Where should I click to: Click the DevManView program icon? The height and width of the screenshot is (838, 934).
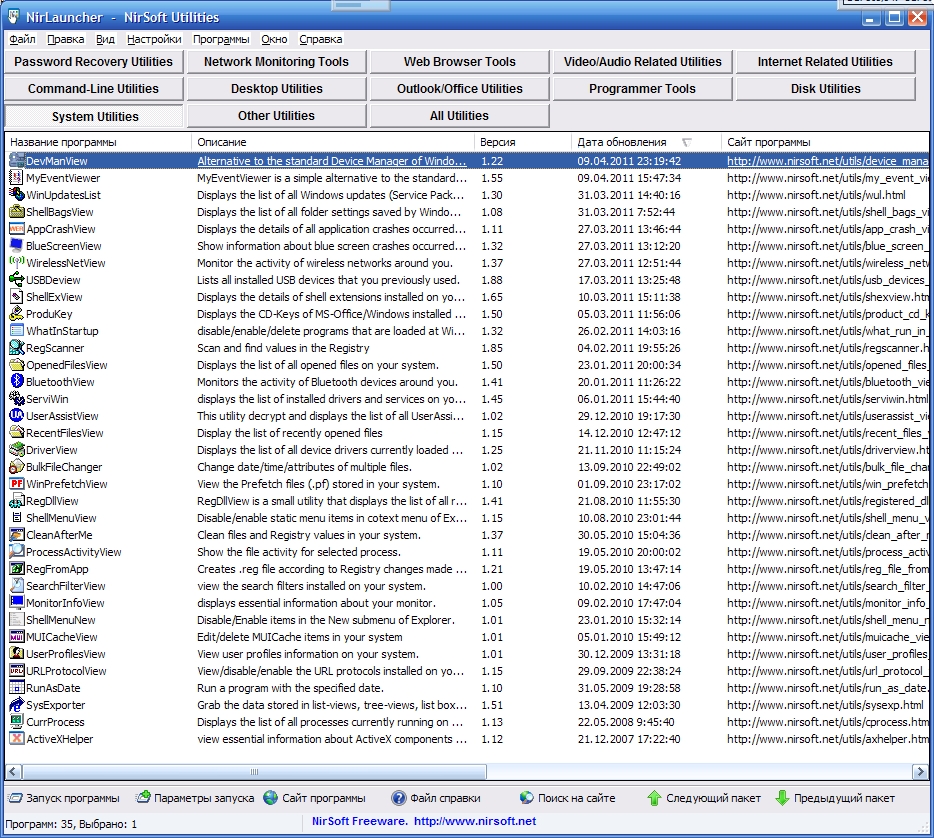17,161
